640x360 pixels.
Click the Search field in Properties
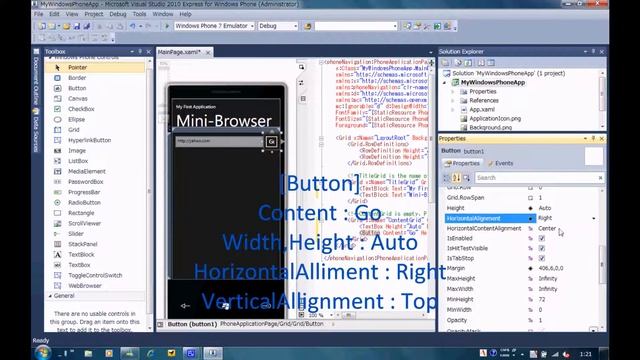(539, 178)
